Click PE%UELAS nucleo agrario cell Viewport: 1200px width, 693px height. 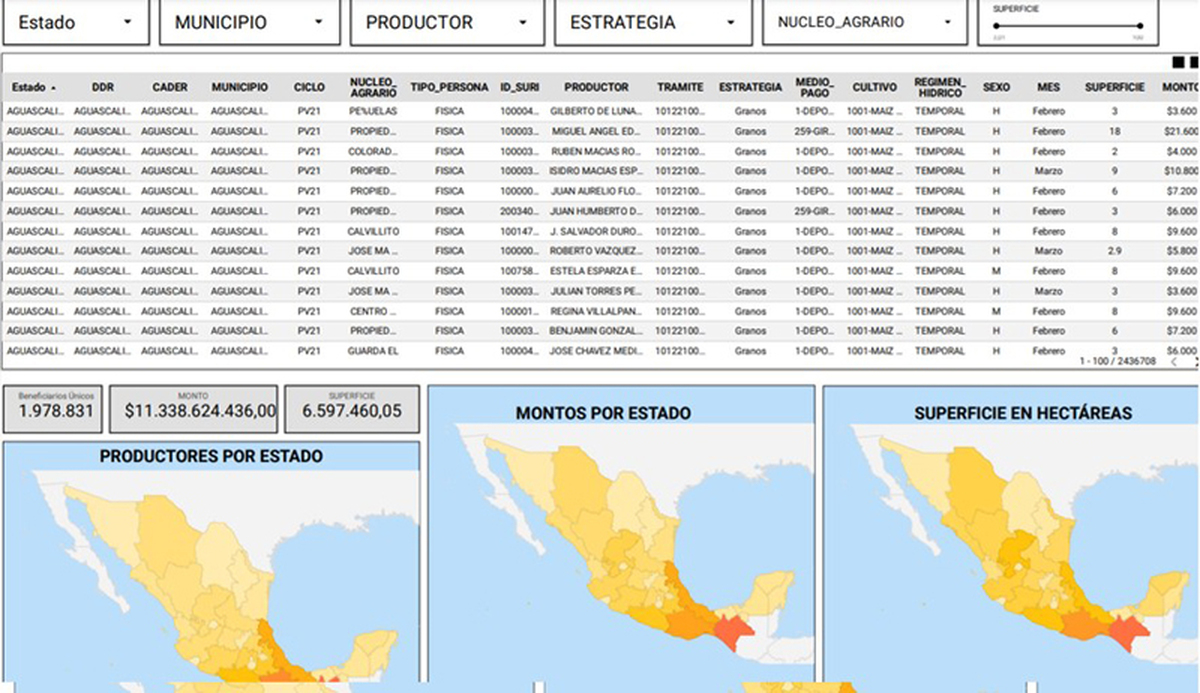373,111
